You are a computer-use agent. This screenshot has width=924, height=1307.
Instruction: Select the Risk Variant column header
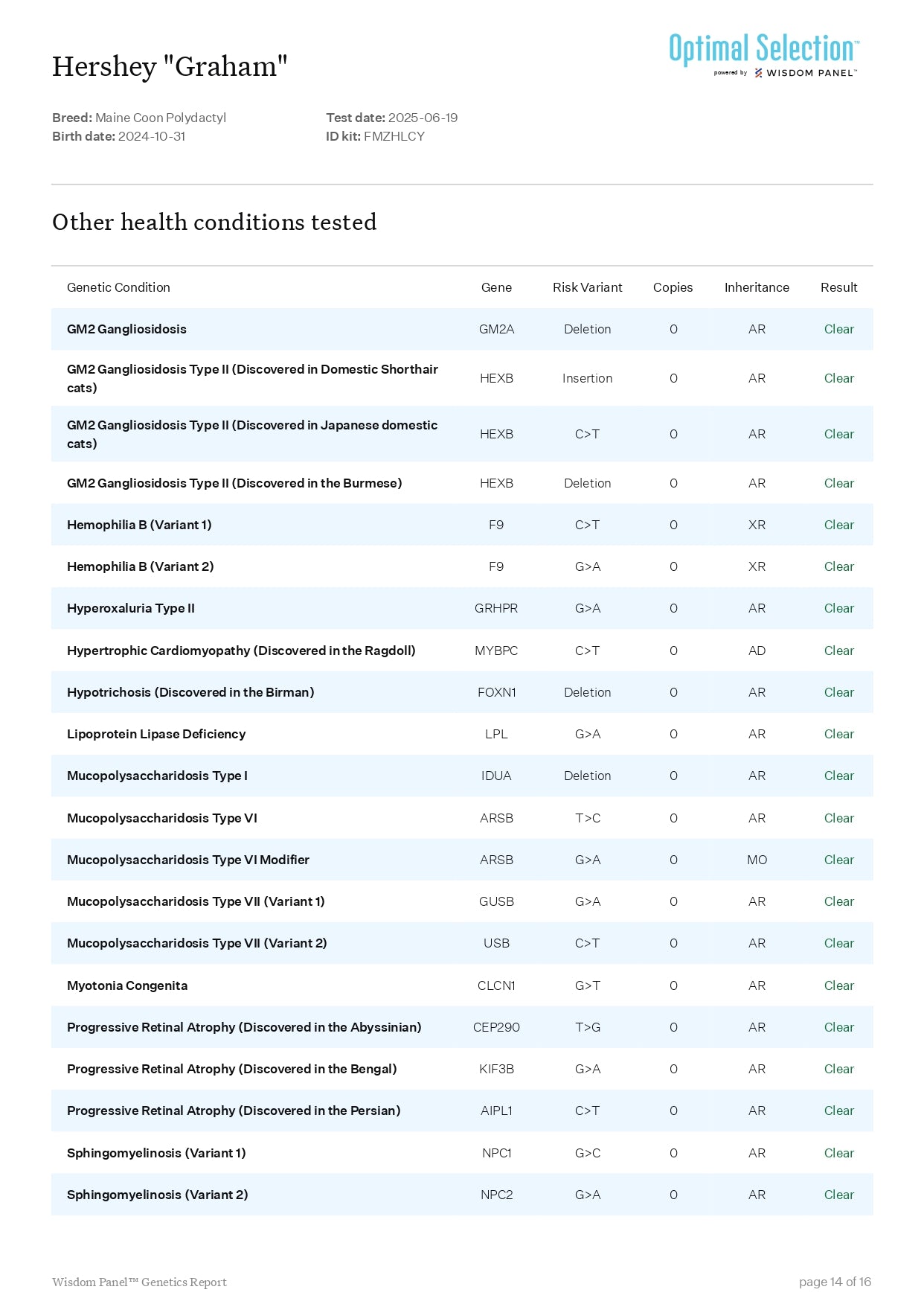pos(587,287)
